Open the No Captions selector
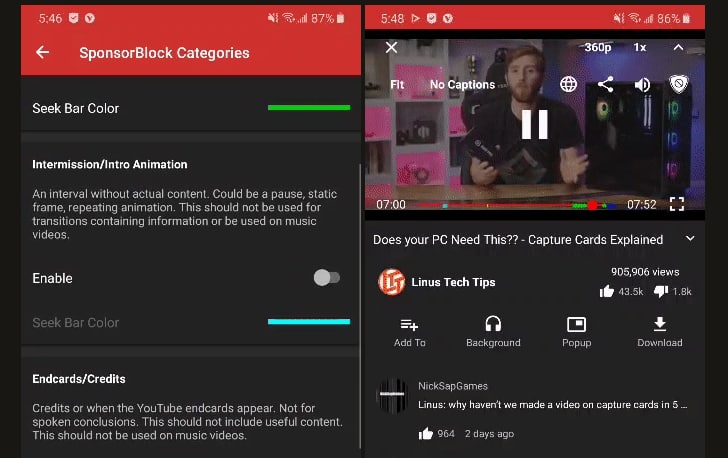 (x=462, y=85)
